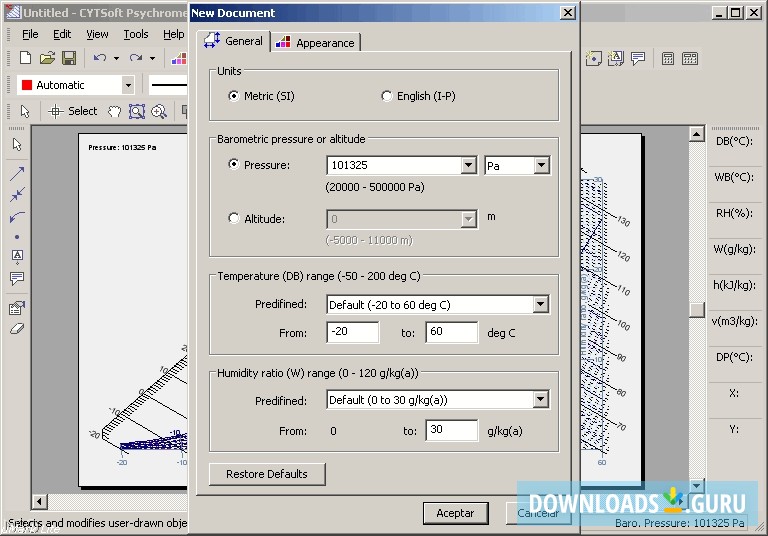Image resolution: width=768 pixels, height=536 pixels.
Task: Click the Undo arrow icon
Action: [x=100, y=58]
